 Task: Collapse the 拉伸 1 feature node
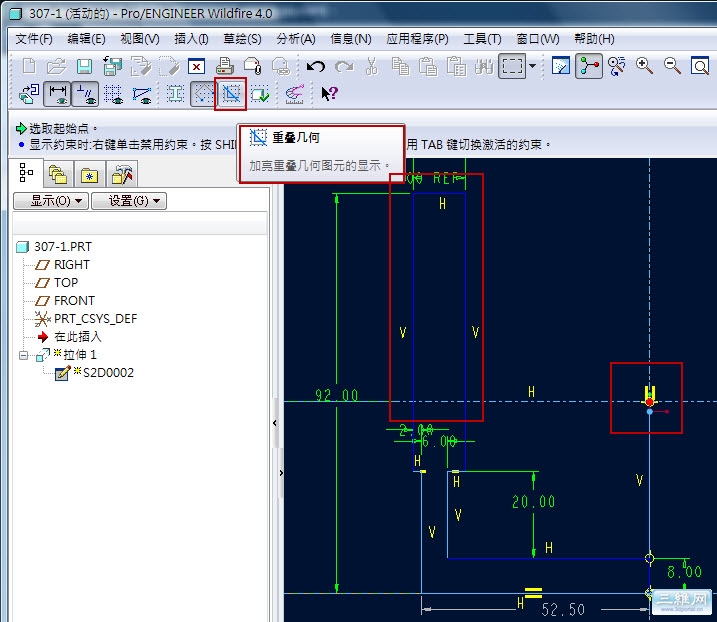coord(24,355)
